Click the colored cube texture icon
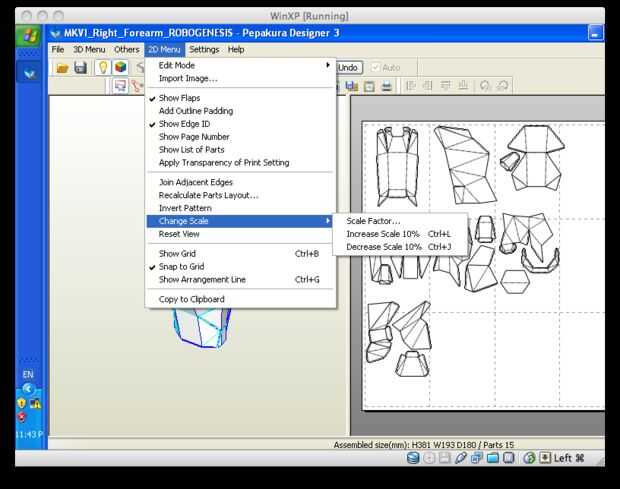Image resolution: width=620 pixels, height=489 pixels. (121, 68)
